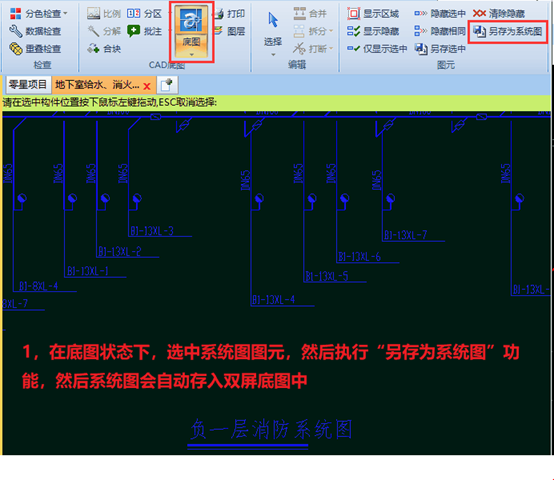Click the 清除隐藏 clear hidden icon
The image size is (554, 480).
pyautogui.click(x=479, y=14)
